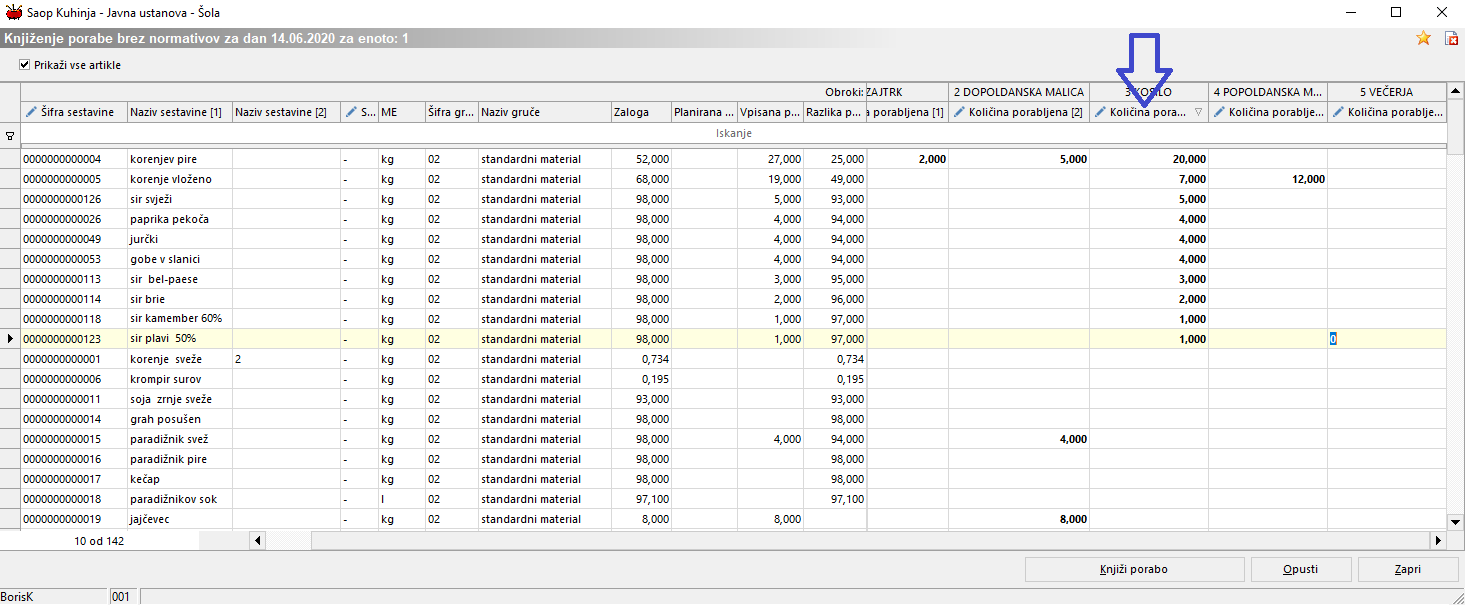1465x605 pixels.
Task: Click the horizontal scrollbar right arrow
Action: (x=1439, y=540)
